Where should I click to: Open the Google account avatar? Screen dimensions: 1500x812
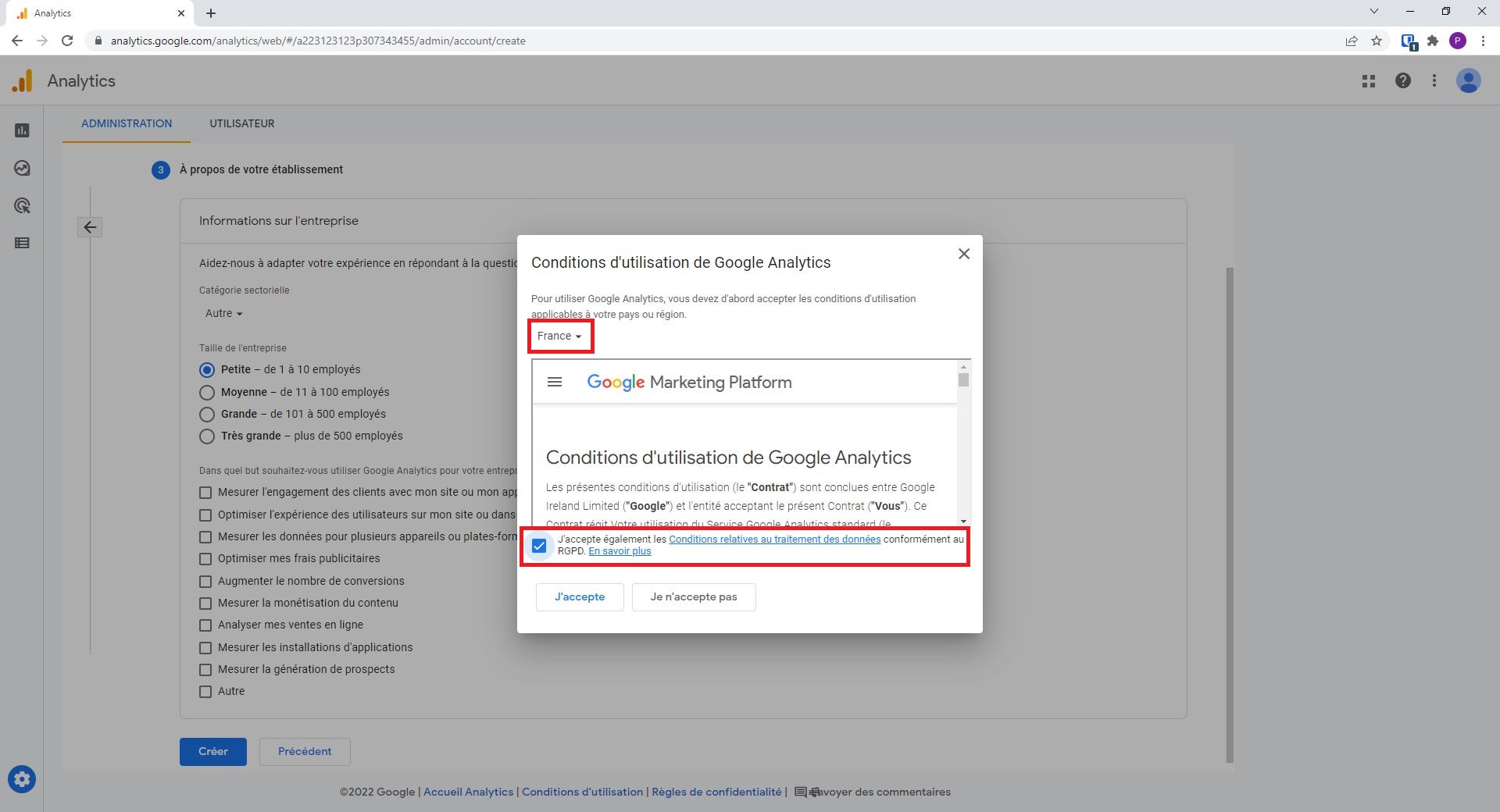coord(1469,80)
